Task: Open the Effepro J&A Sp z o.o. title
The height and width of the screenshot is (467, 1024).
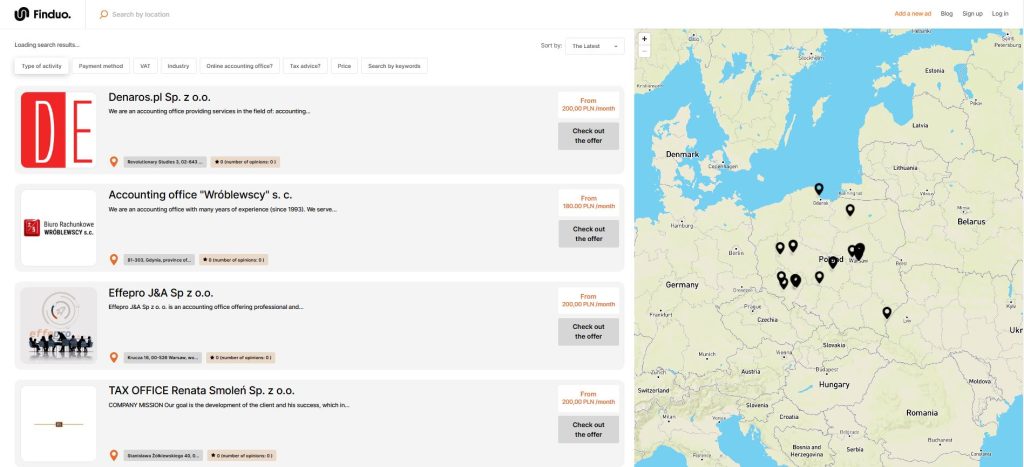Action: (161, 293)
